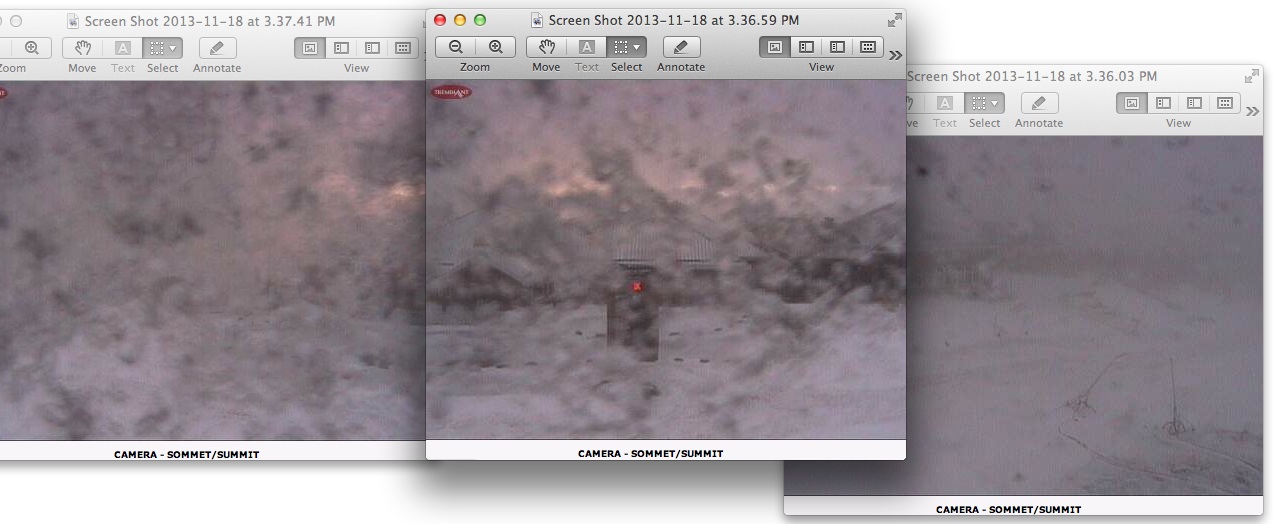Click window title Screen Shot 3.37.41 PM
The image size is (1277, 524).
click(210, 20)
